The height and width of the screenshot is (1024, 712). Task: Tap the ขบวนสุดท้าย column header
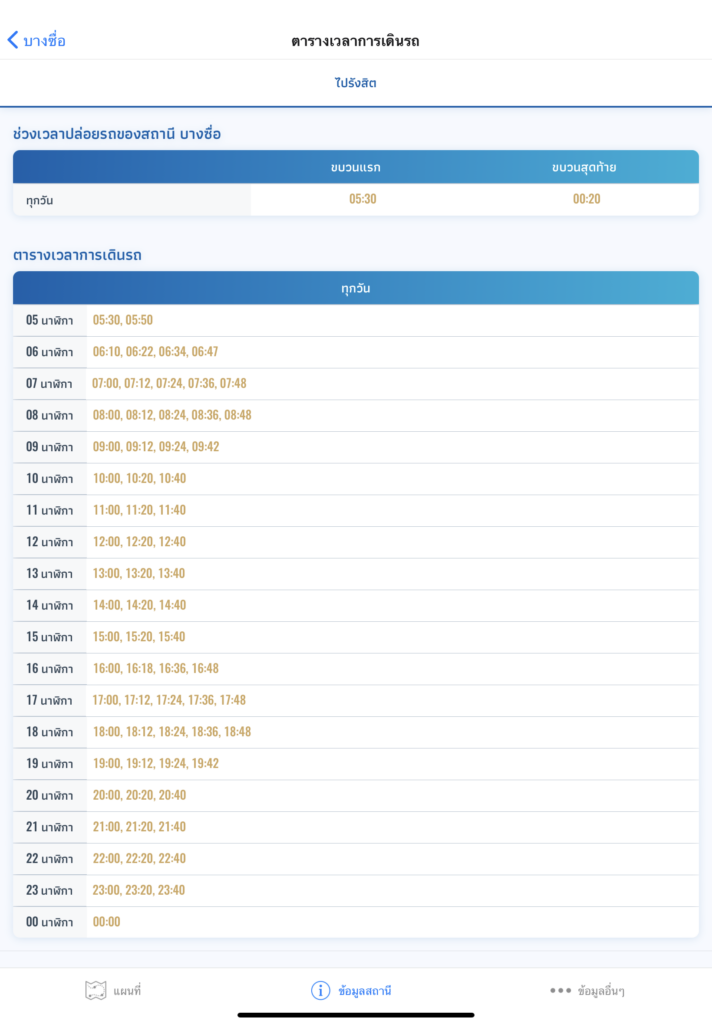tap(584, 167)
